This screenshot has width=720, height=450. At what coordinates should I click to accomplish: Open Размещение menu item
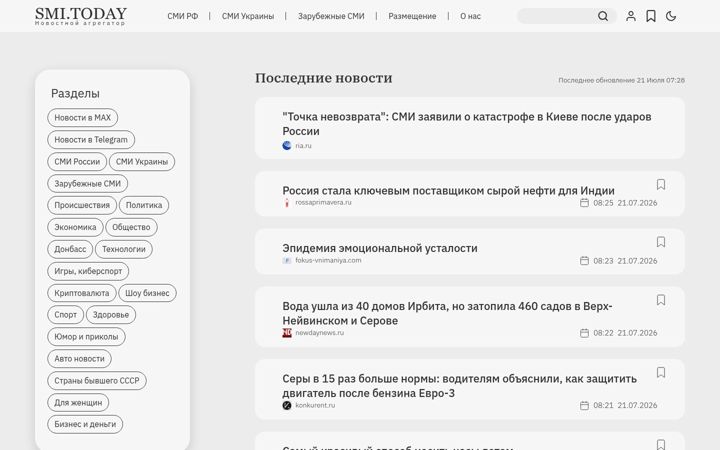[x=412, y=16]
